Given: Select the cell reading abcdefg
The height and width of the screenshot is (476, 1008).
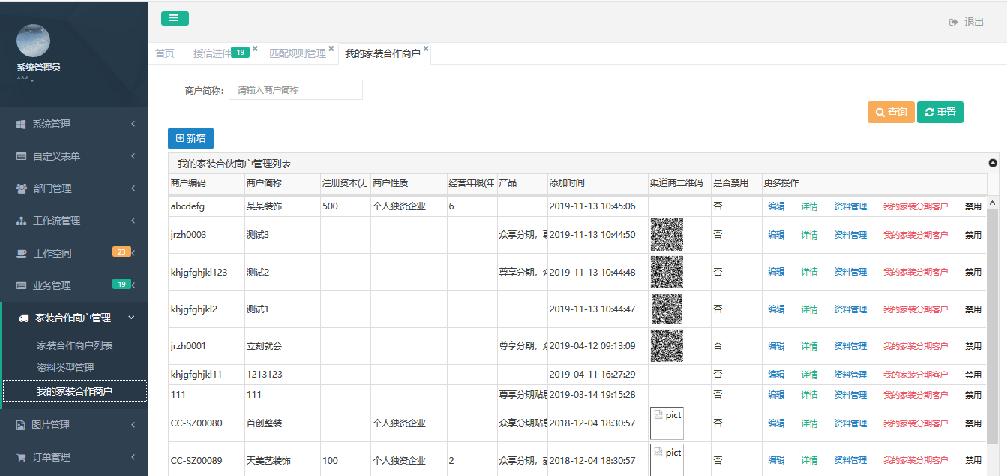Looking at the screenshot, I should [206, 206].
